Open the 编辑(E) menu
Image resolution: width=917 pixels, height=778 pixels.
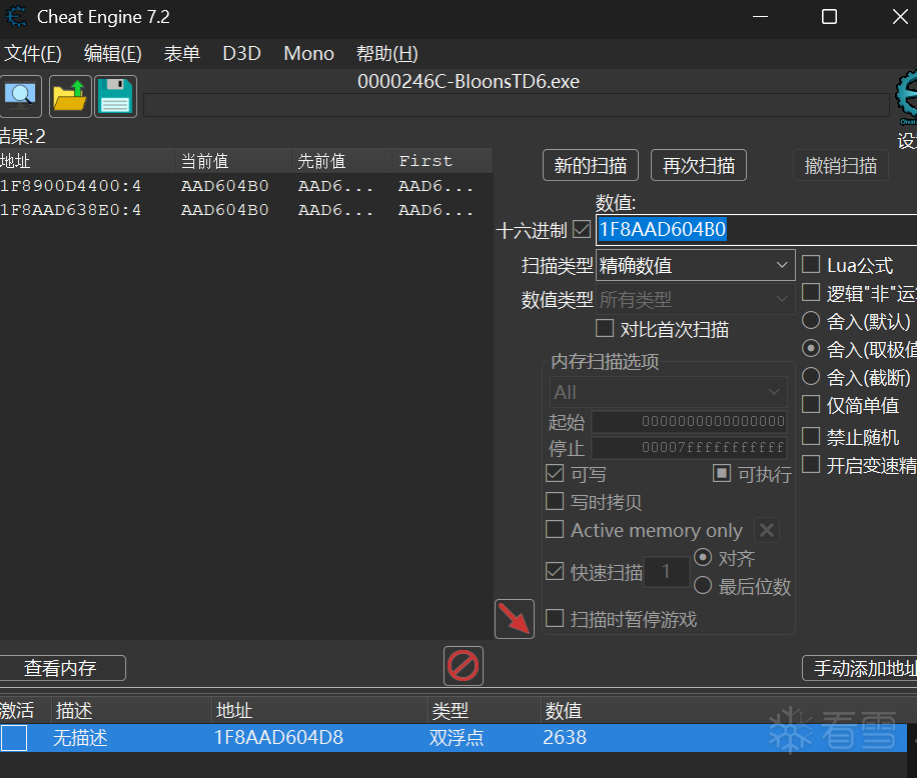pos(112,54)
